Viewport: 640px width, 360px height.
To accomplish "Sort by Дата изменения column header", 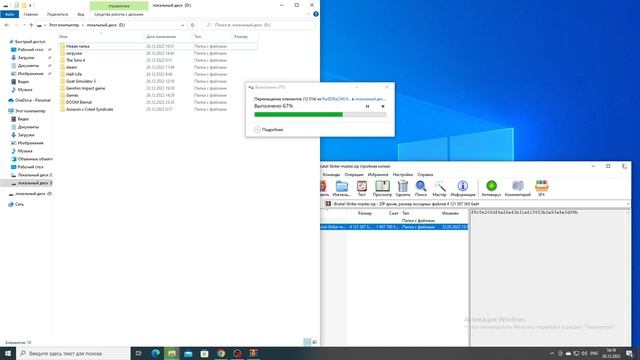I will coord(161,37).
